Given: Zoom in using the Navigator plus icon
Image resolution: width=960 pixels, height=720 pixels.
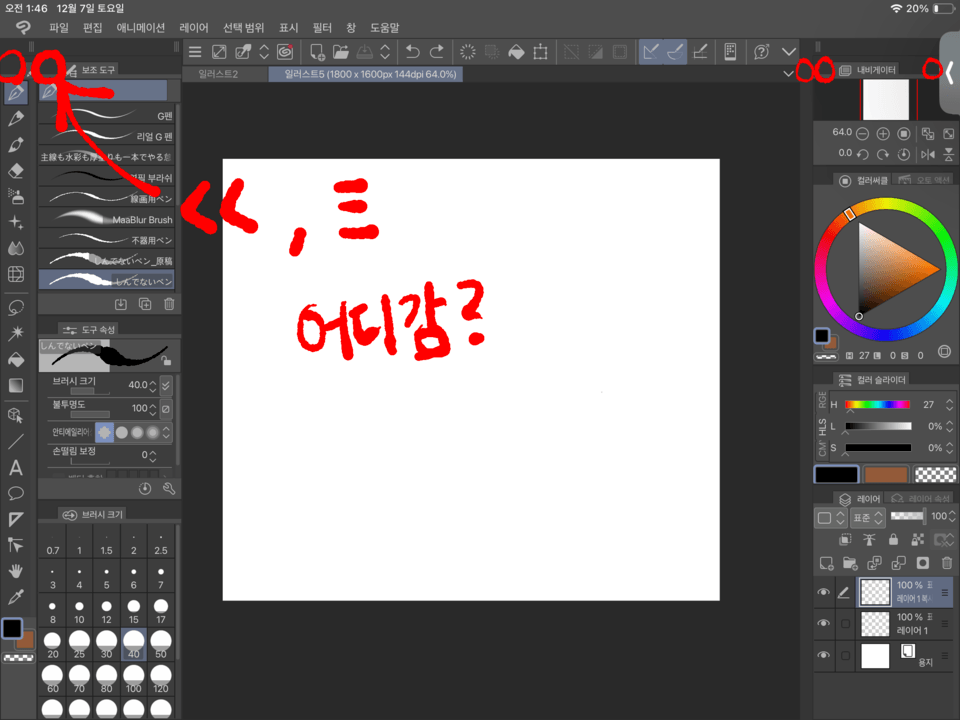Looking at the screenshot, I should 883,133.
